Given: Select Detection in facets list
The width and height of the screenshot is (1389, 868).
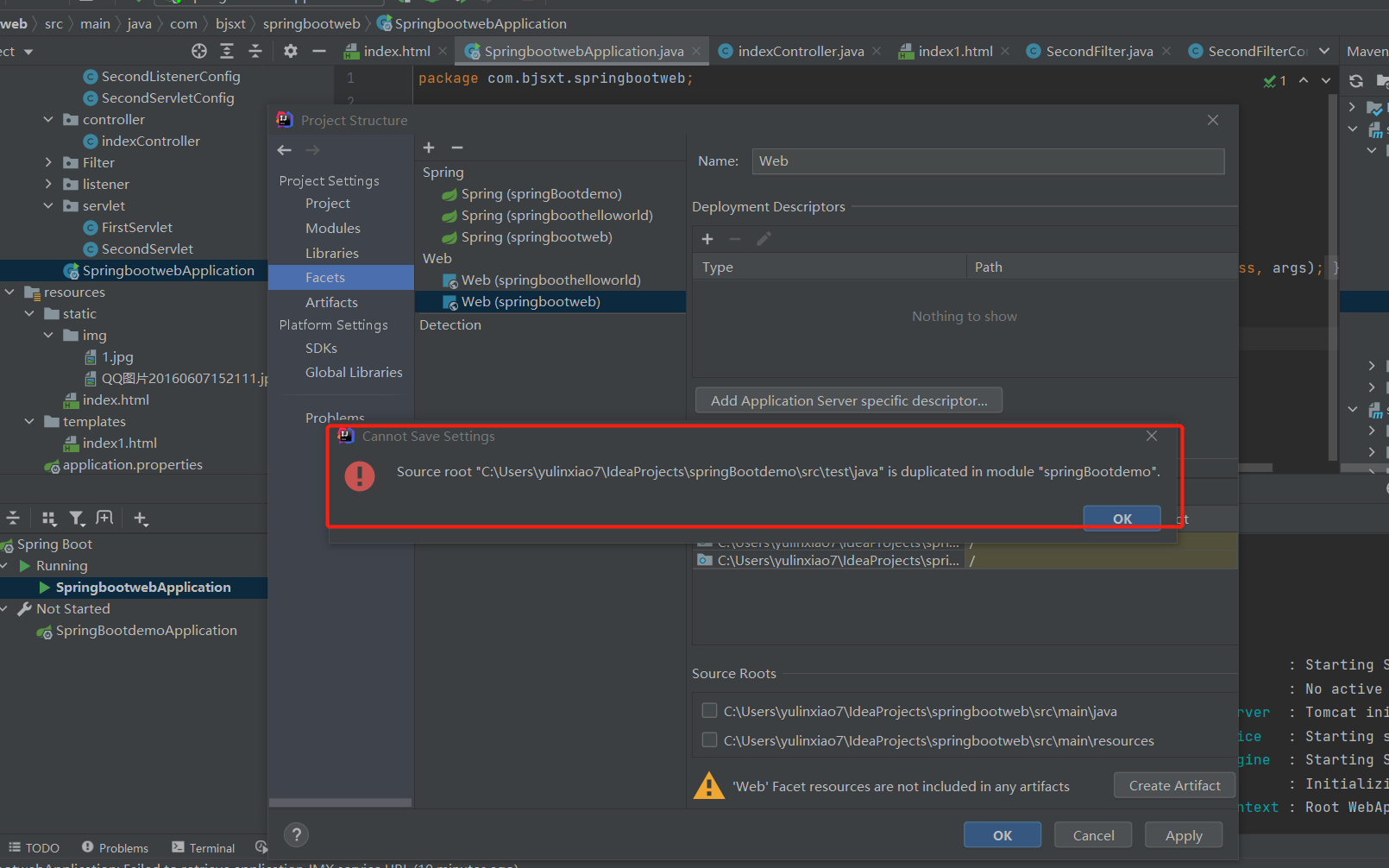Looking at the screenshot, I should pos(450,325).
